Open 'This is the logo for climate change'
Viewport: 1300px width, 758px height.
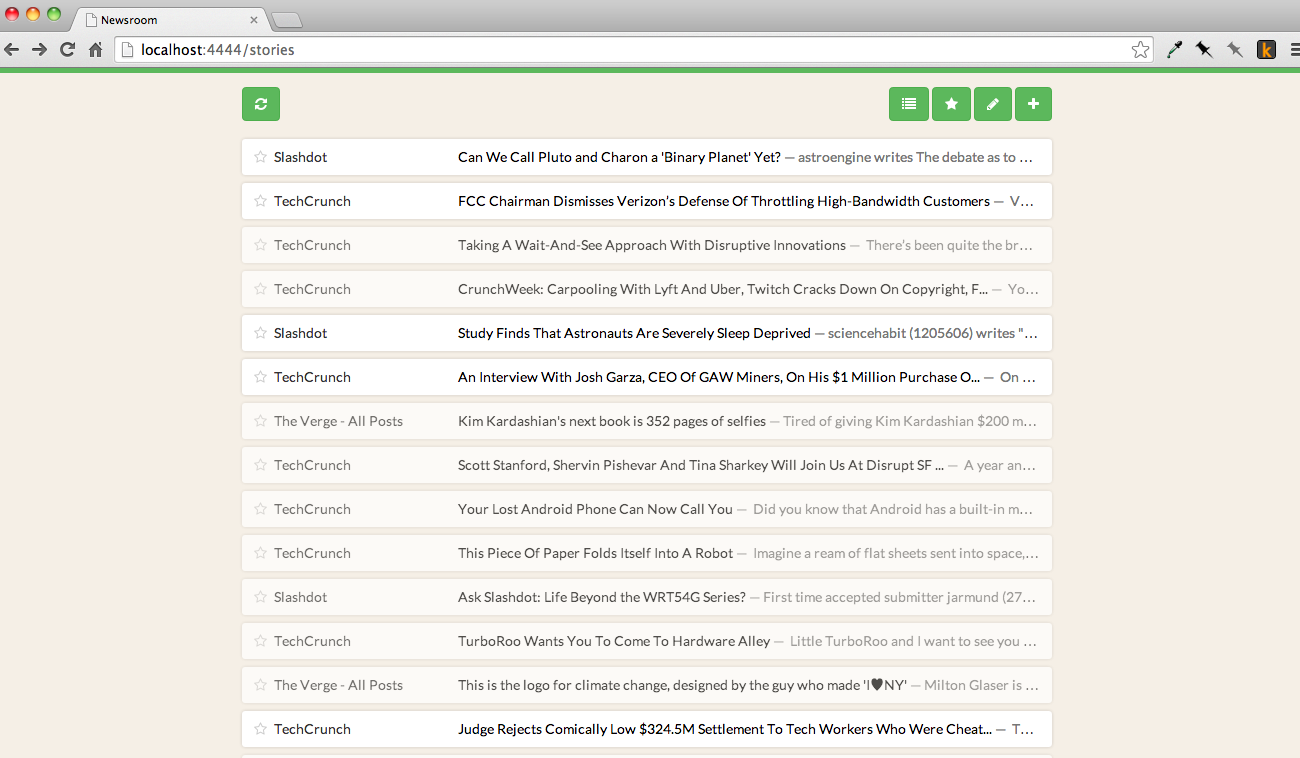(682, 685)
